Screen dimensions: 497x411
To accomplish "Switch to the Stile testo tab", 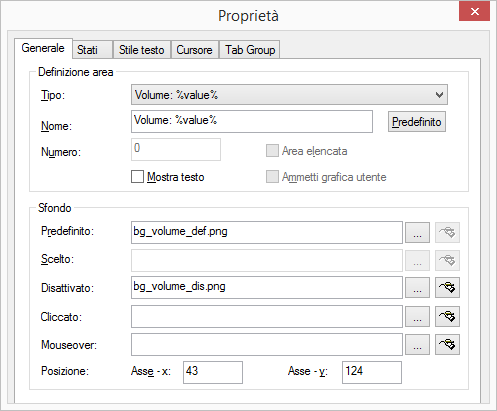I will point(142,50).
